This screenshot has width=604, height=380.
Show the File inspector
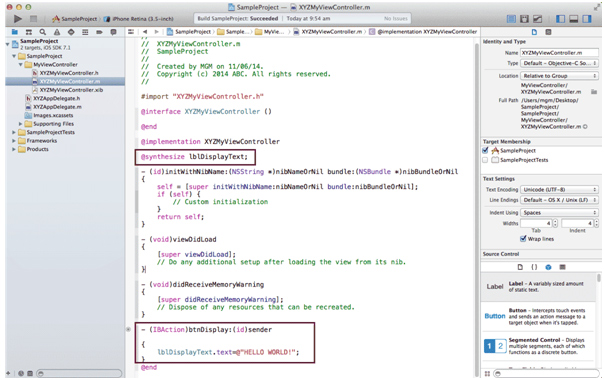(x=534, y=32)
